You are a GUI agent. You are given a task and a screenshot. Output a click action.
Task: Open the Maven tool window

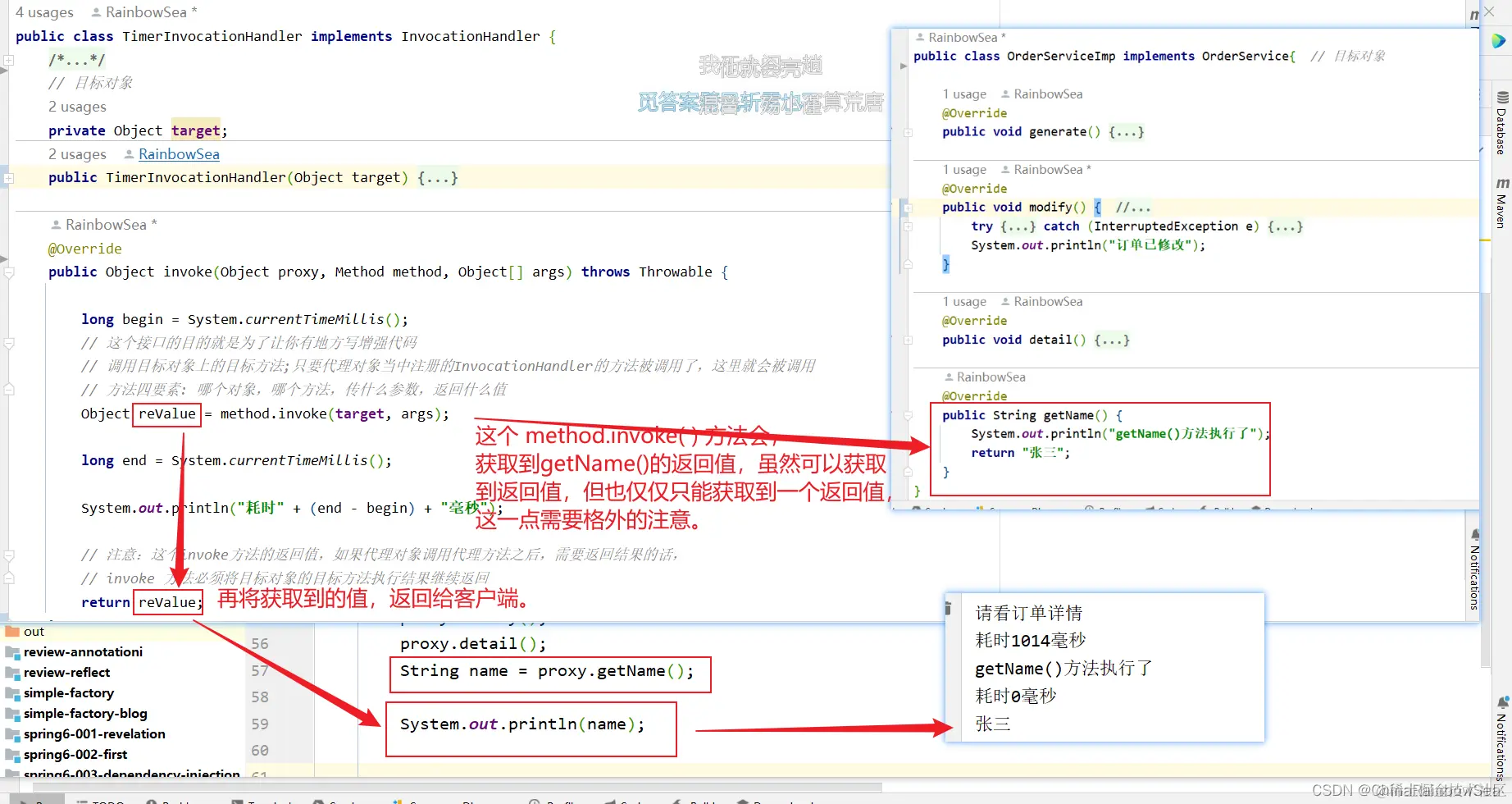point(1501,203)
